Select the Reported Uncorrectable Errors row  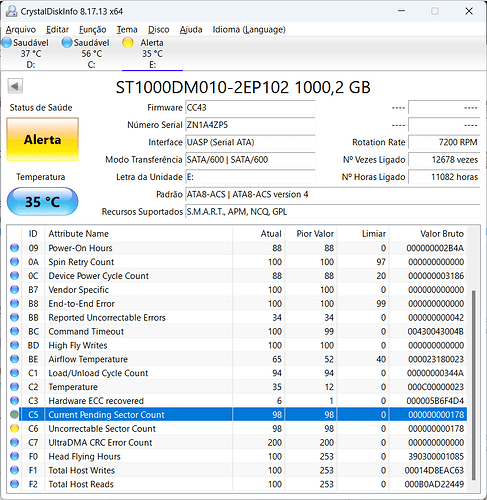click(x=237, y=317)
